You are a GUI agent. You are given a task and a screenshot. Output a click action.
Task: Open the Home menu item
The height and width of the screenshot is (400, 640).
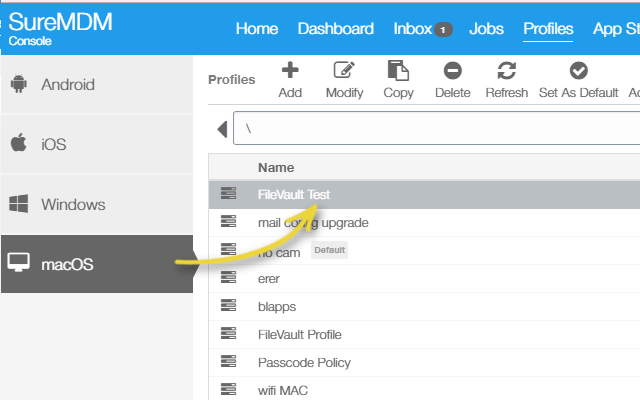(257, 29)
